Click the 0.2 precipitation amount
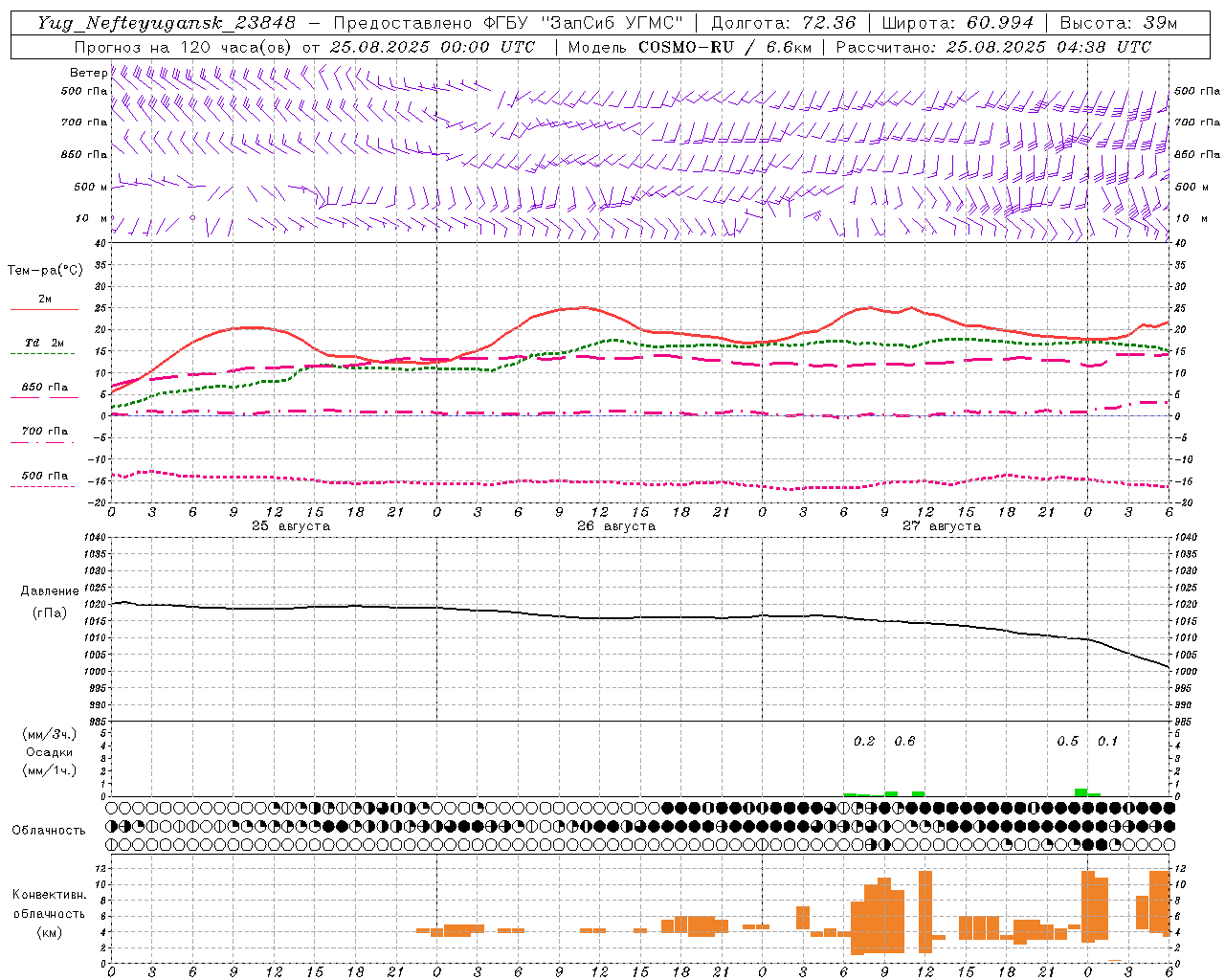1225x980 pixels. coord(864,741)
